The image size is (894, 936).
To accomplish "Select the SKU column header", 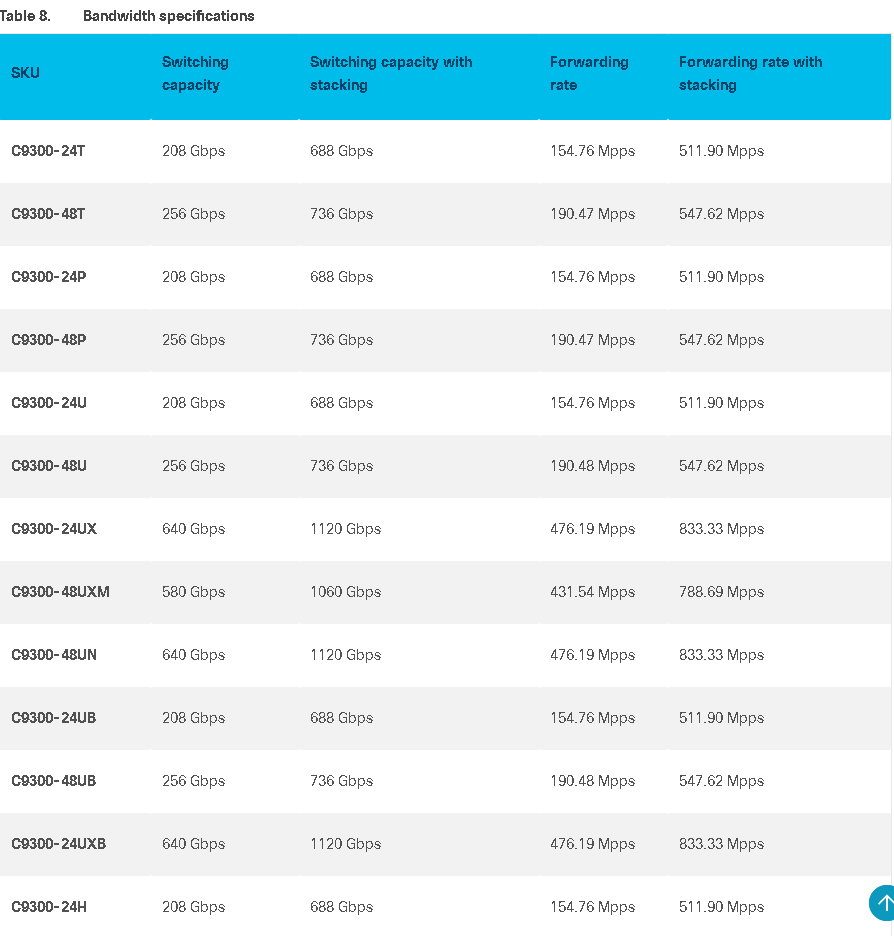I will [x=25, y=73].
